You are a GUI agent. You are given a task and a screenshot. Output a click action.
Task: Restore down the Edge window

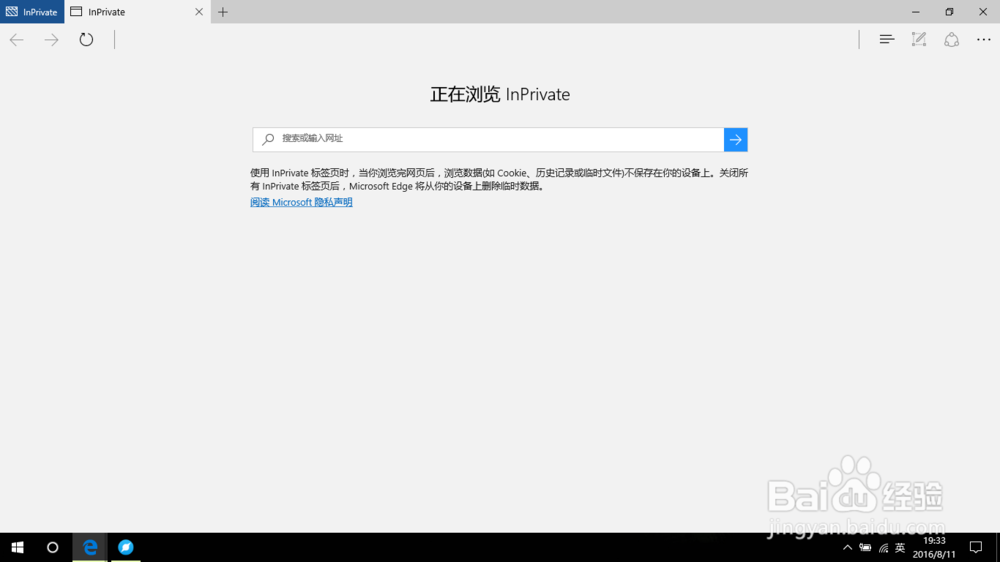(949, 11)
